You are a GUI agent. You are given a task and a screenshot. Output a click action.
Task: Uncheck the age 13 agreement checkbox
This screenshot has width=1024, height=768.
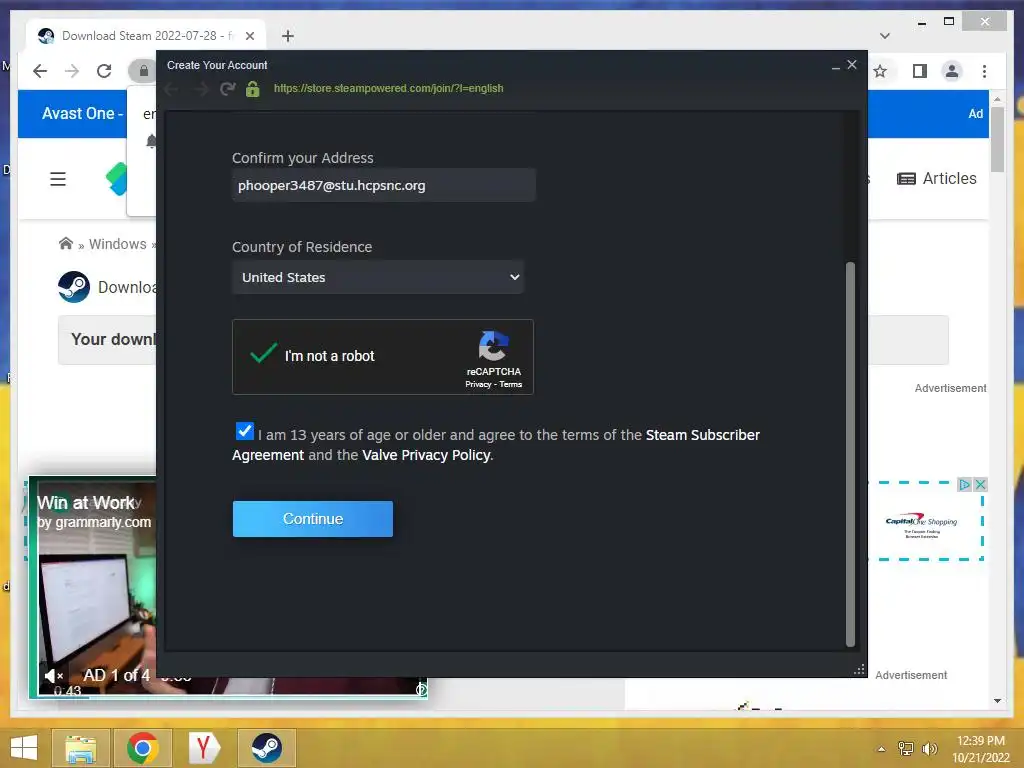point(244,431)
